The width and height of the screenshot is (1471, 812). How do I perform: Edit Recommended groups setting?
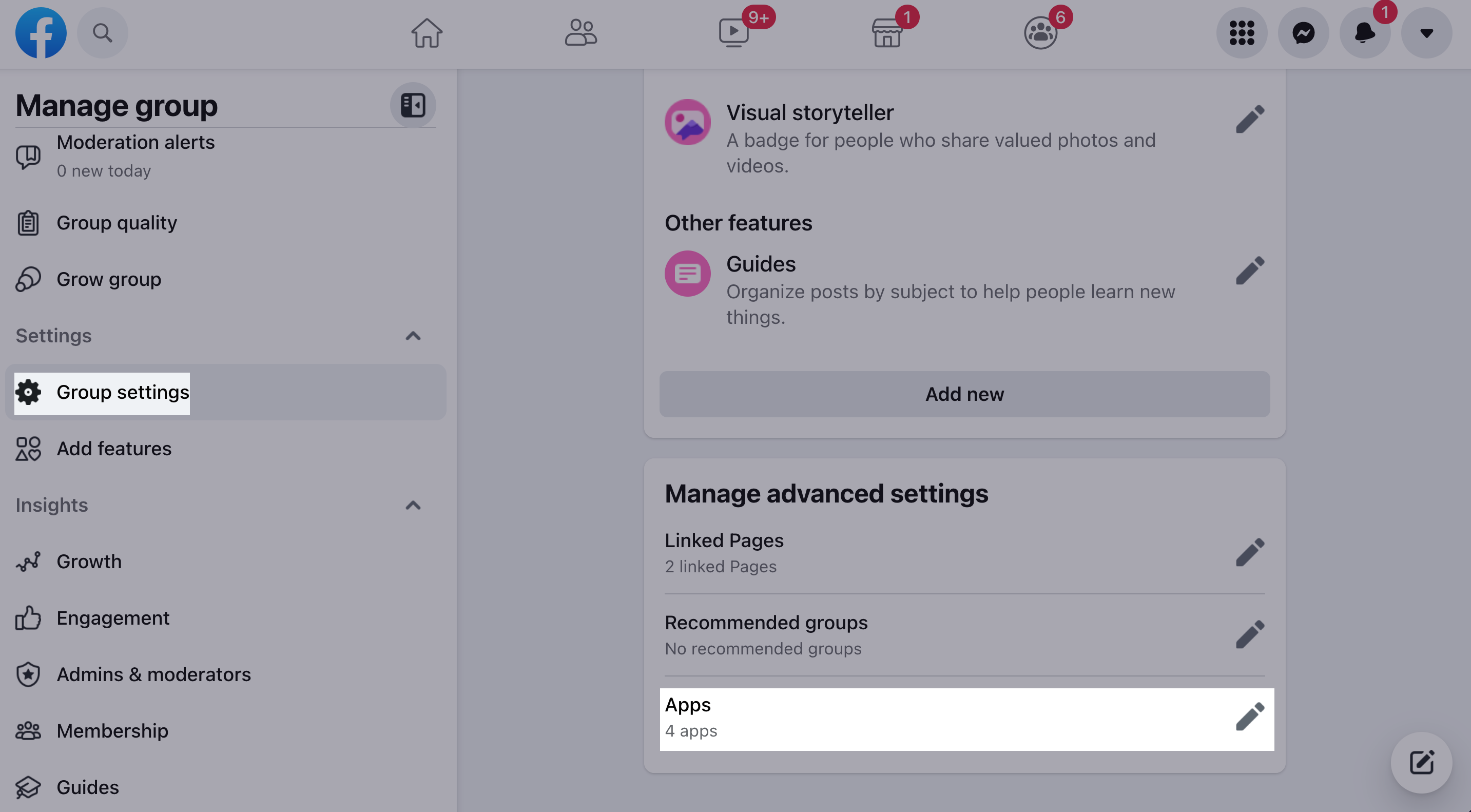pos(1250,634)
